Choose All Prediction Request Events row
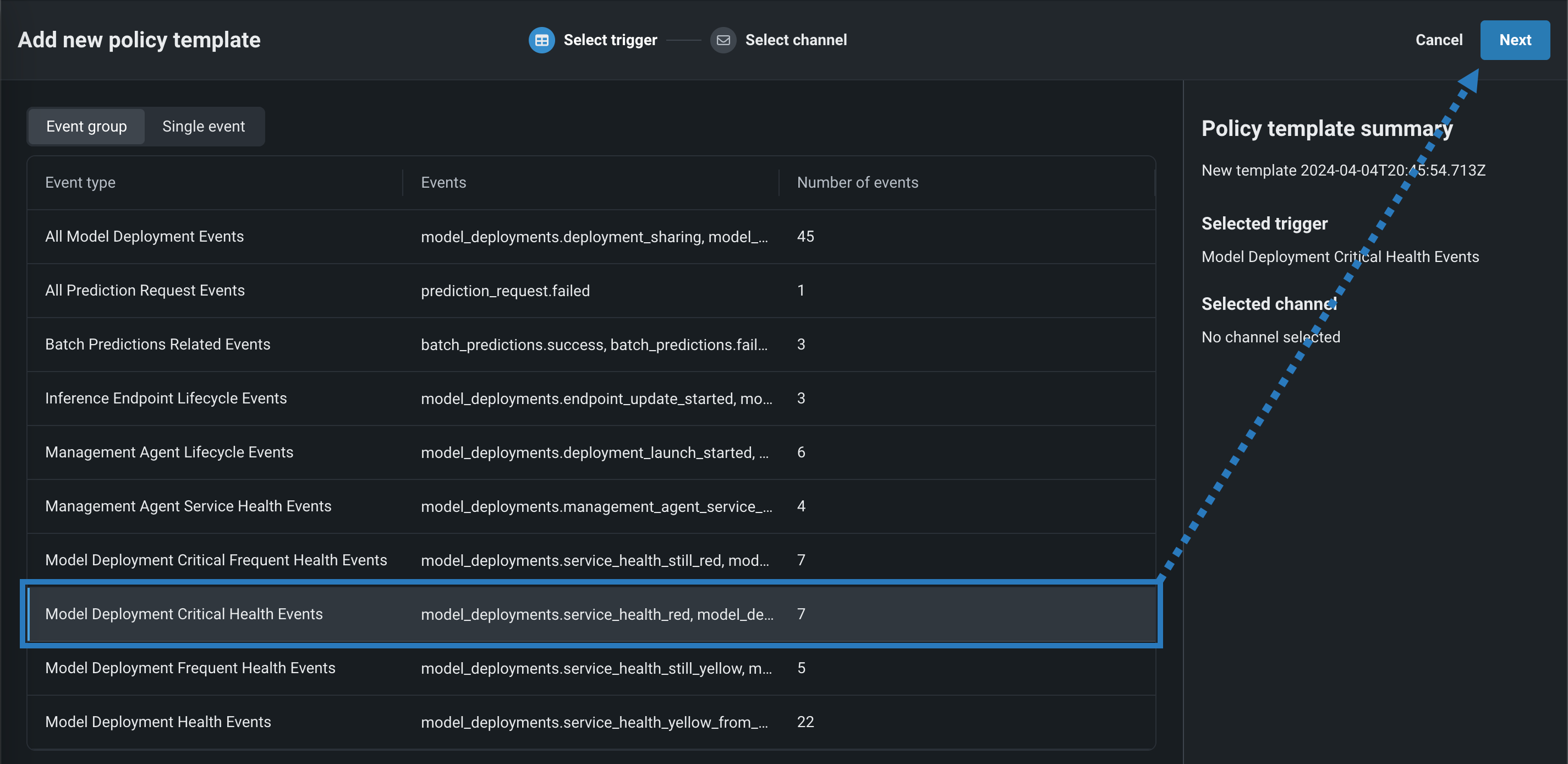Image resolution: width=1568 pixels, height=764 pixels. tap(145, 291)
